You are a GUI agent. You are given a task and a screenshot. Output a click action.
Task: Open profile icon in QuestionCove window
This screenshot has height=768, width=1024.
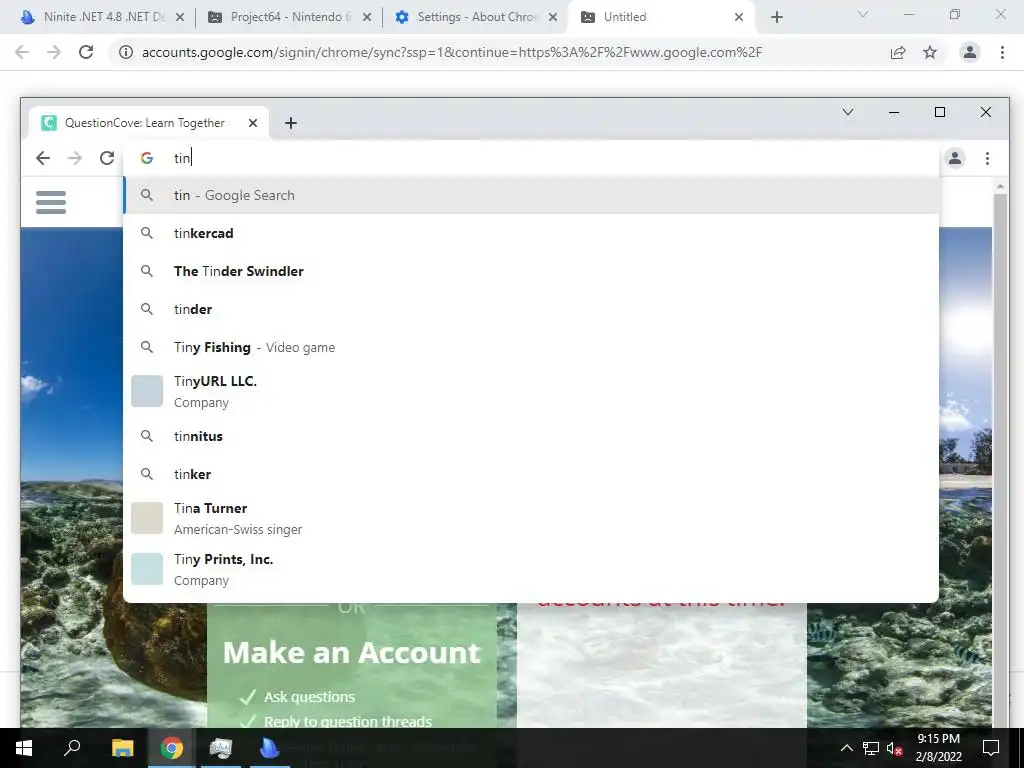pyautogui.click(x=955, y=158)
